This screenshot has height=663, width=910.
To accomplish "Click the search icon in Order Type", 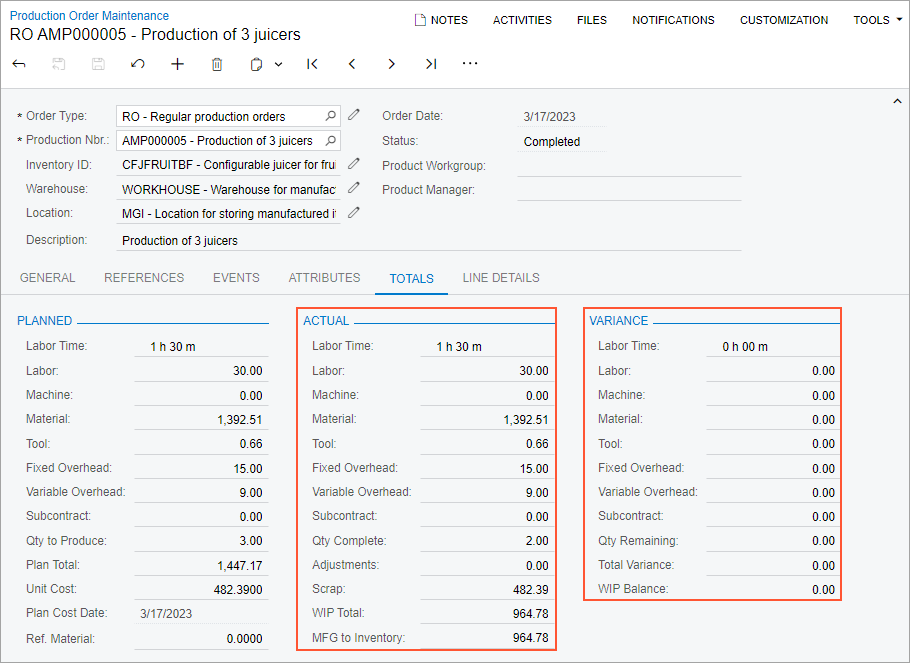I will click(x=331, y=116).
